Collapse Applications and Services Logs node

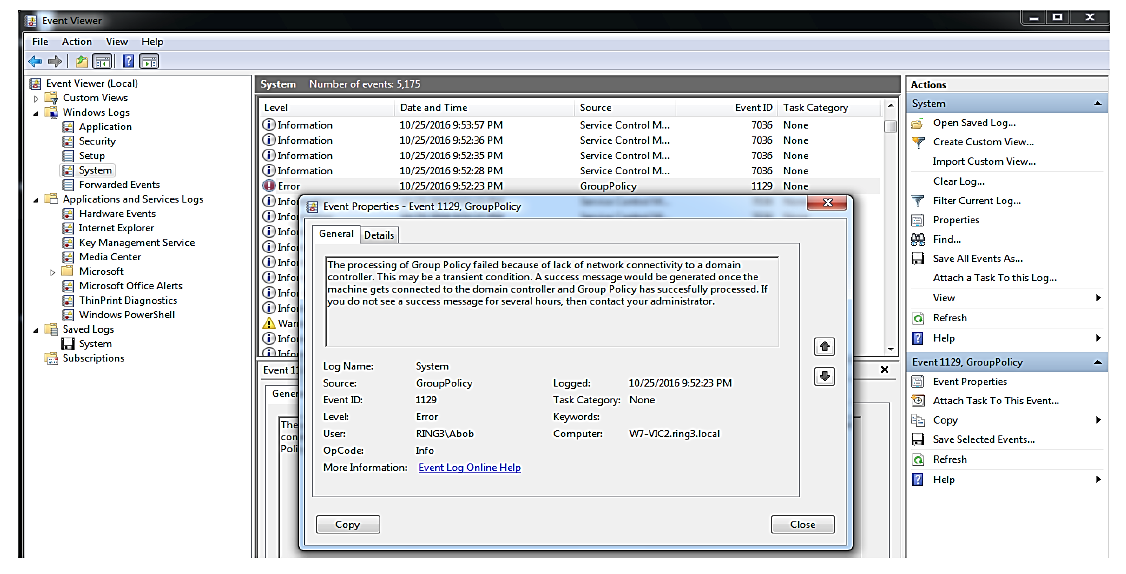36,200
